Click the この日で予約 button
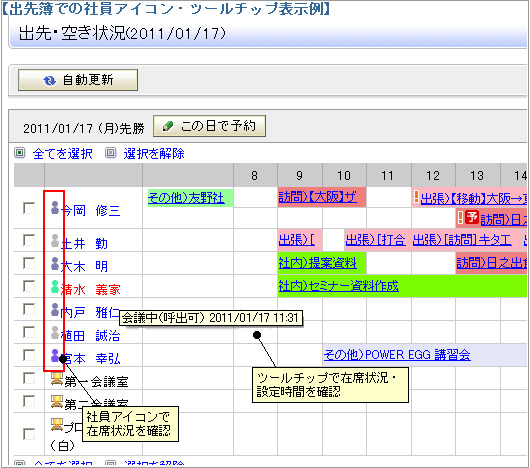Image resolution: width=530 pixels, height=468 pixels. pos(209,126)
